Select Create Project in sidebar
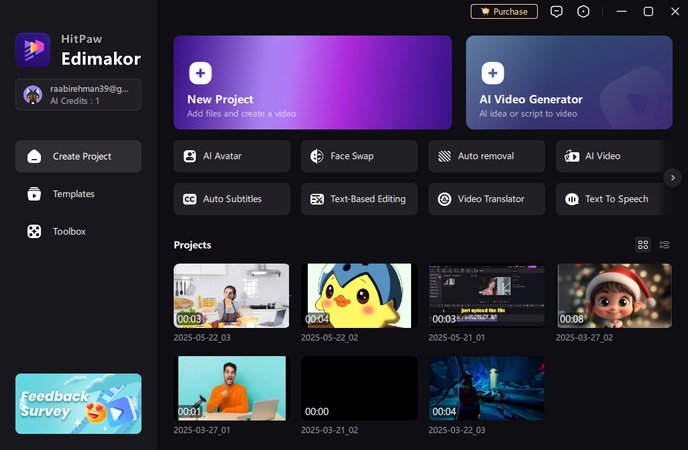Viewport: 688px width, 450px height. pos(78,156)
